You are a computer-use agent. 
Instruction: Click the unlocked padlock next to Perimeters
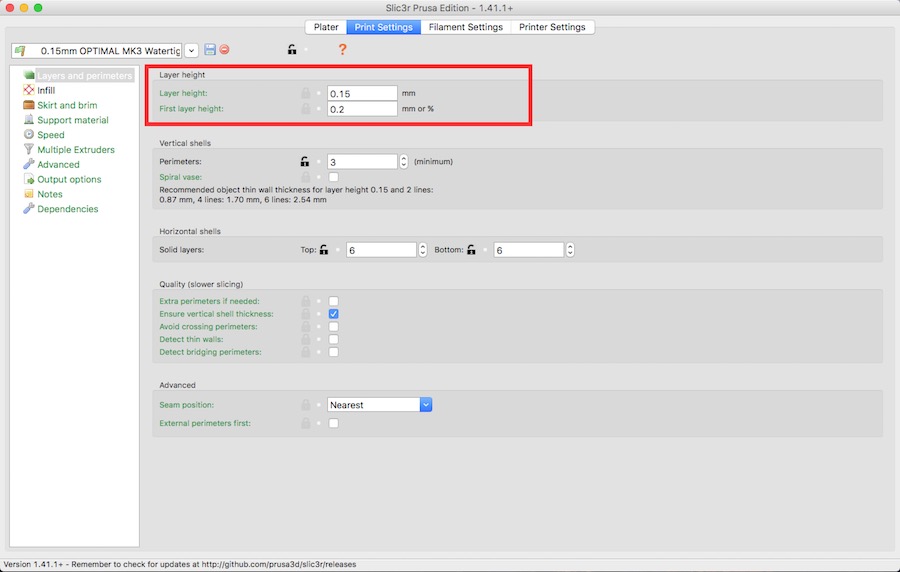coord(305,162)
